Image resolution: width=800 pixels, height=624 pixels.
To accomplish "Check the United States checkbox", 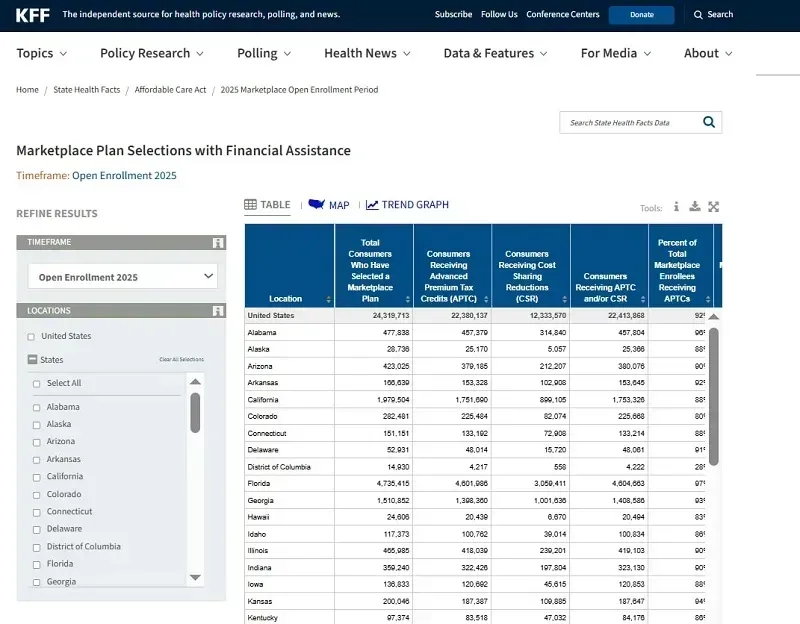I will (x=31, y=337).
